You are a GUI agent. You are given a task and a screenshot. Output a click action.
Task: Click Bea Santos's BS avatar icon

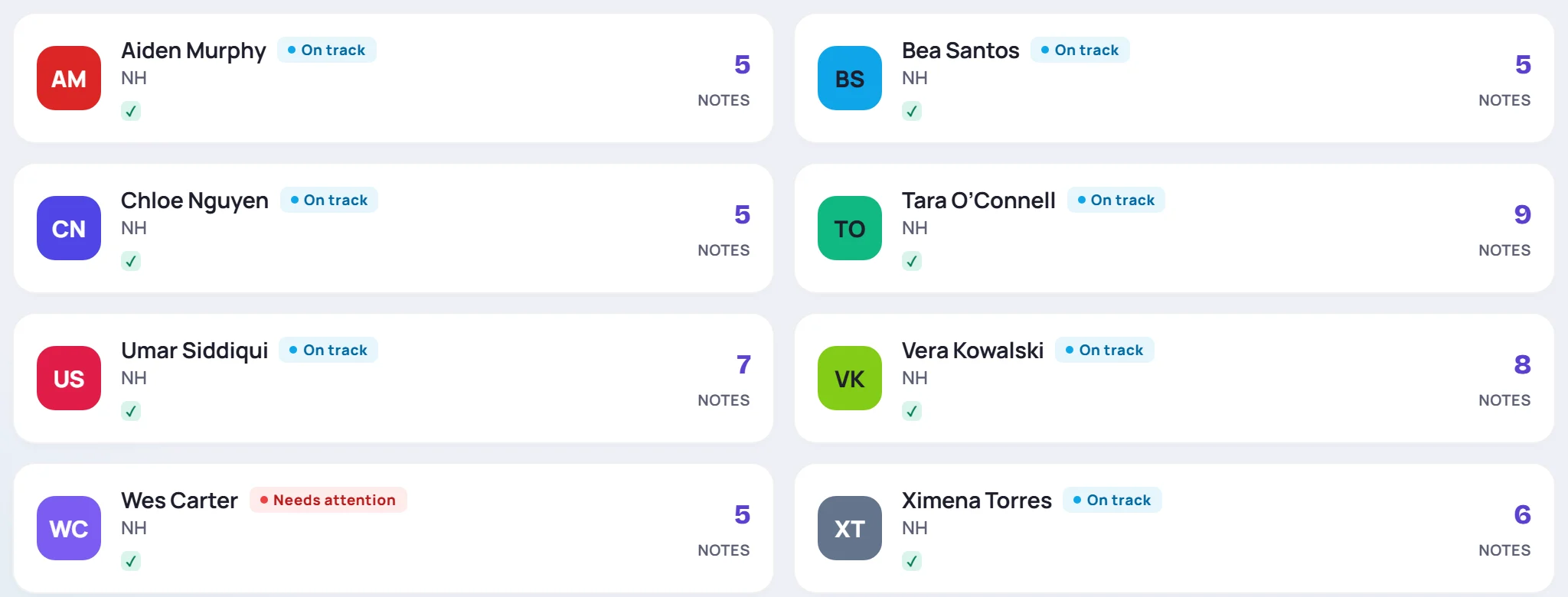tap(850, 78)
